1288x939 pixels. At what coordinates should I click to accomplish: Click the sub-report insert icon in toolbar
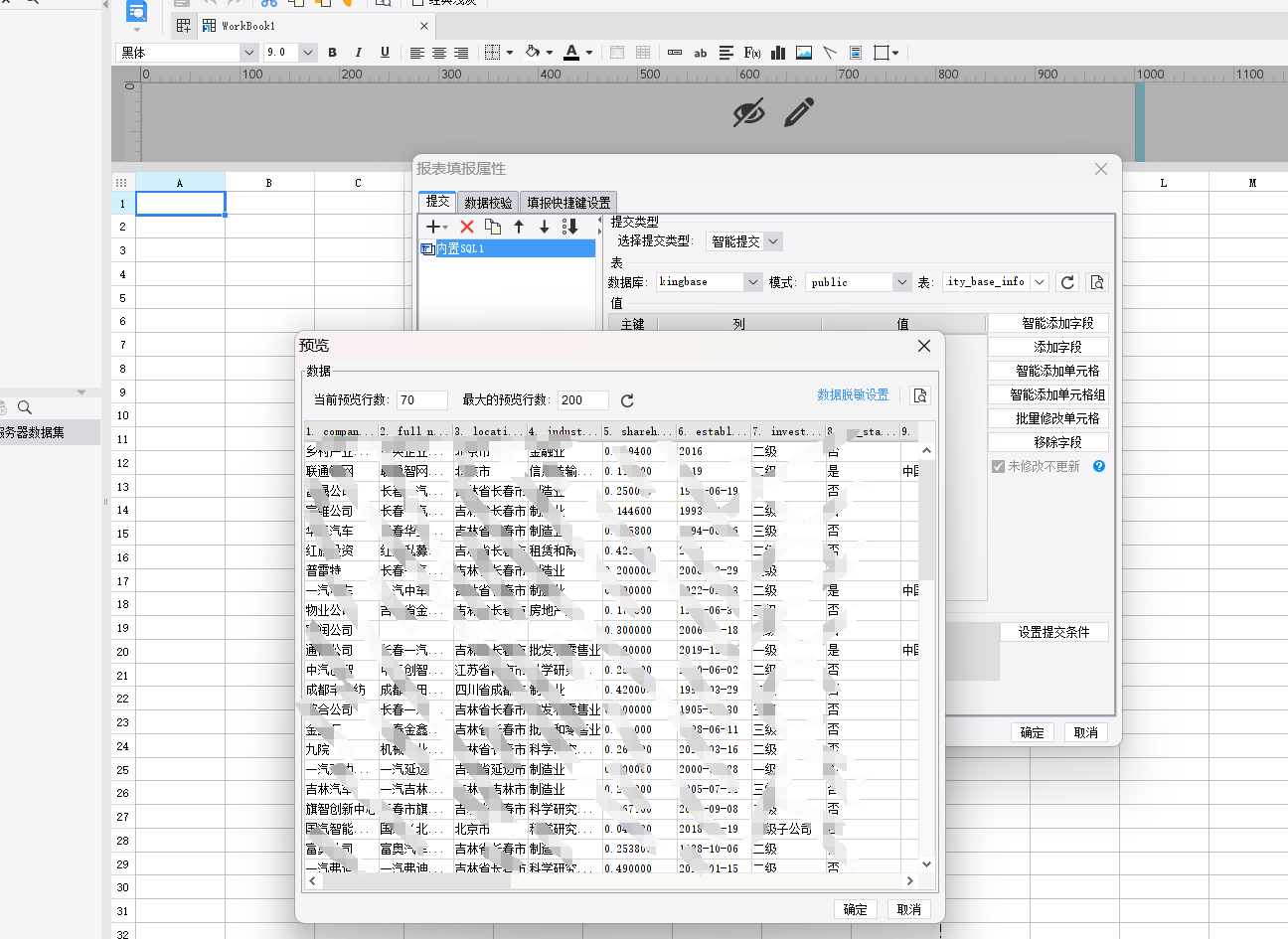click(x=856, y=53)
